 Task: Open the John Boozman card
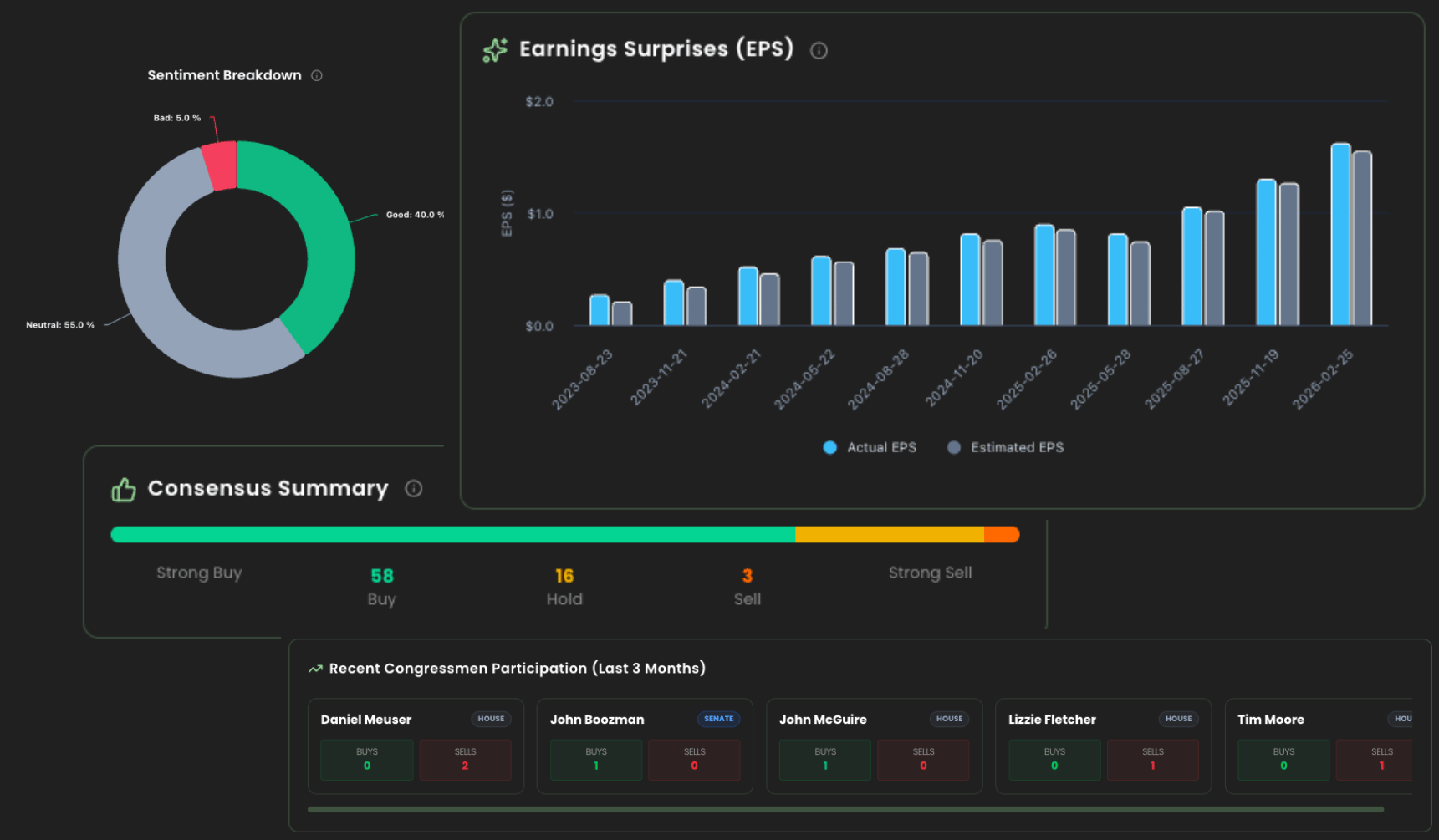pos(645,746)
